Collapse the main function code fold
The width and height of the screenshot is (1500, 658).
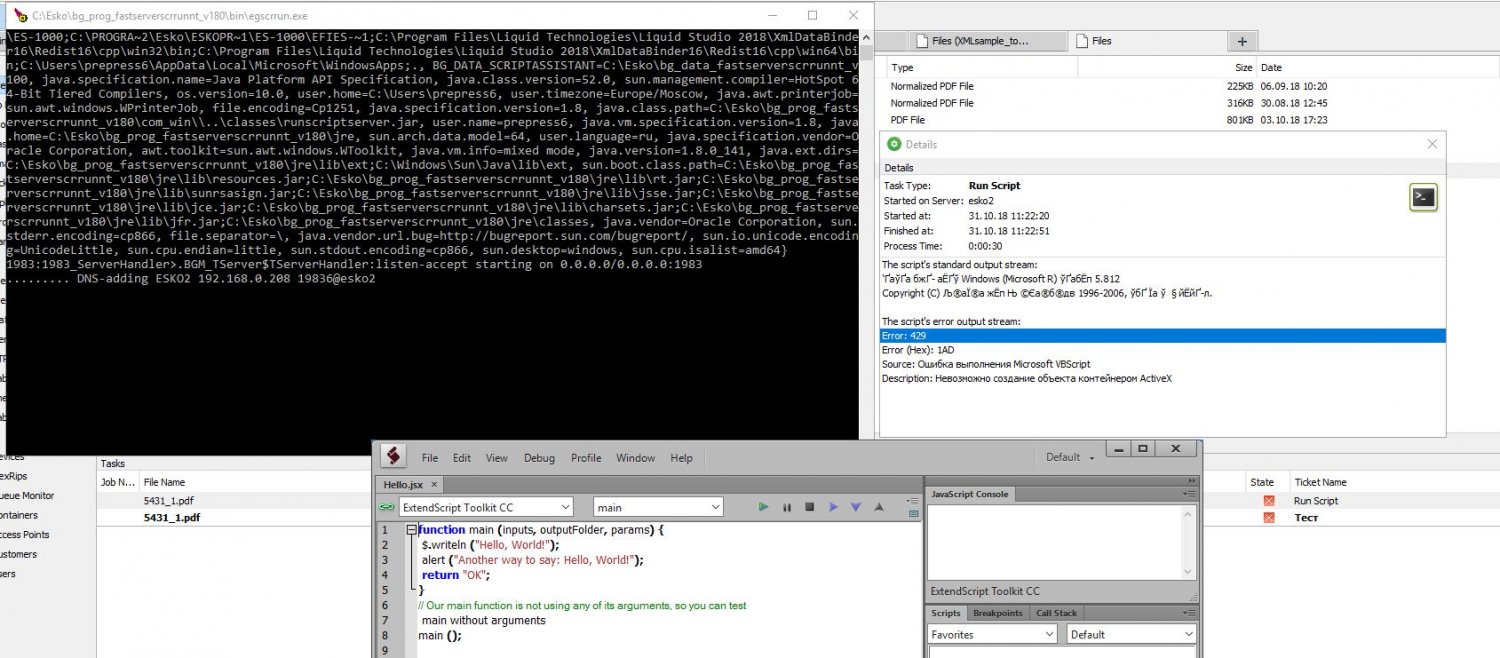[x=411, y=530]
